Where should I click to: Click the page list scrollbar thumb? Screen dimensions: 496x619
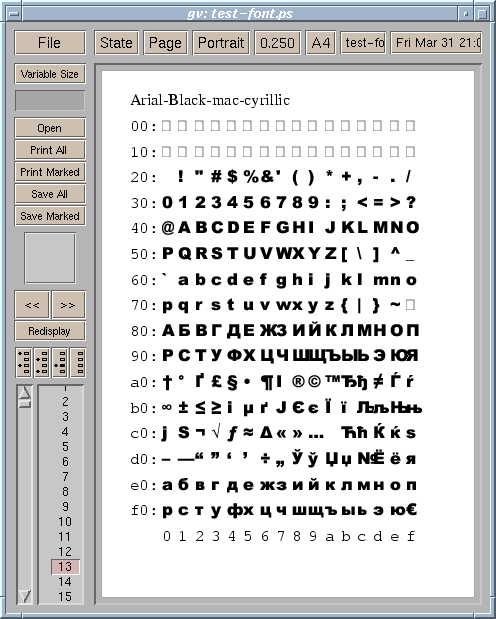point(24,403)
